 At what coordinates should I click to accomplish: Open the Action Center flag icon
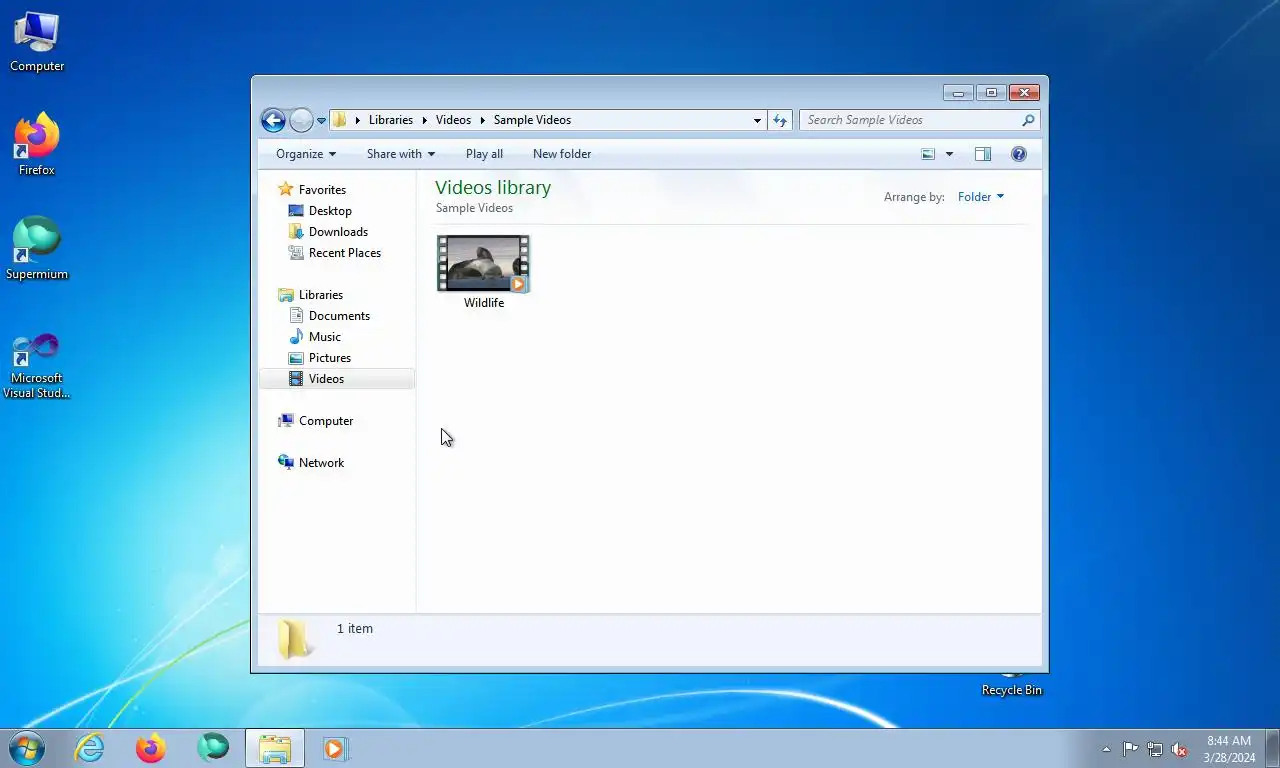pos(1130,749)
